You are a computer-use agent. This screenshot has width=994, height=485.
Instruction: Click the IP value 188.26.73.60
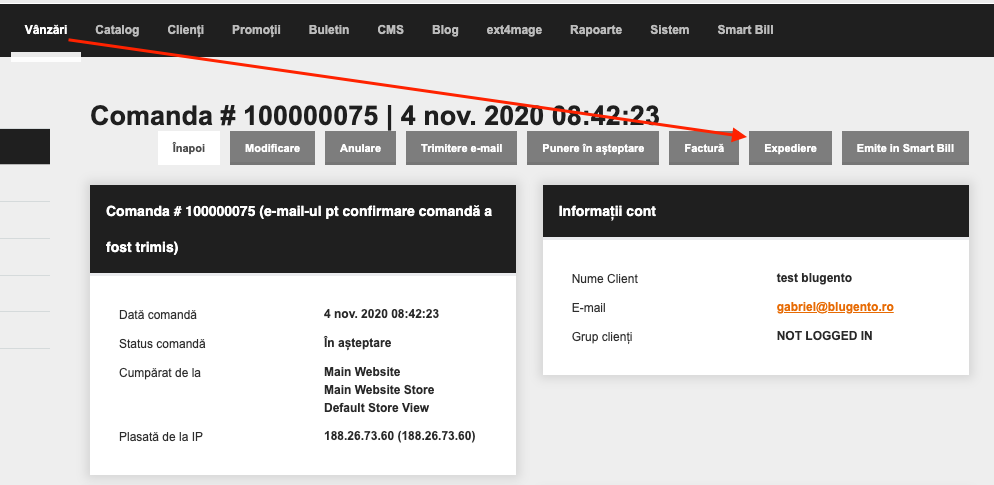point(400,436)
